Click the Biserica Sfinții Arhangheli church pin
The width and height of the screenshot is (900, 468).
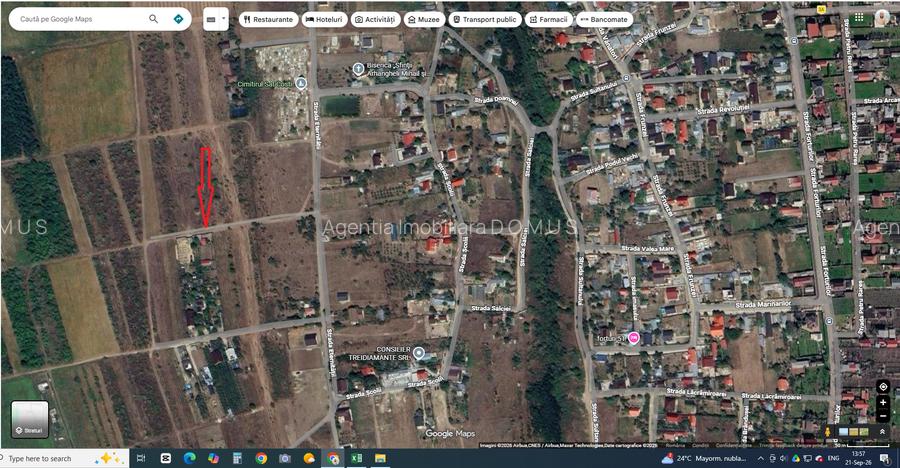click(358, 69)
